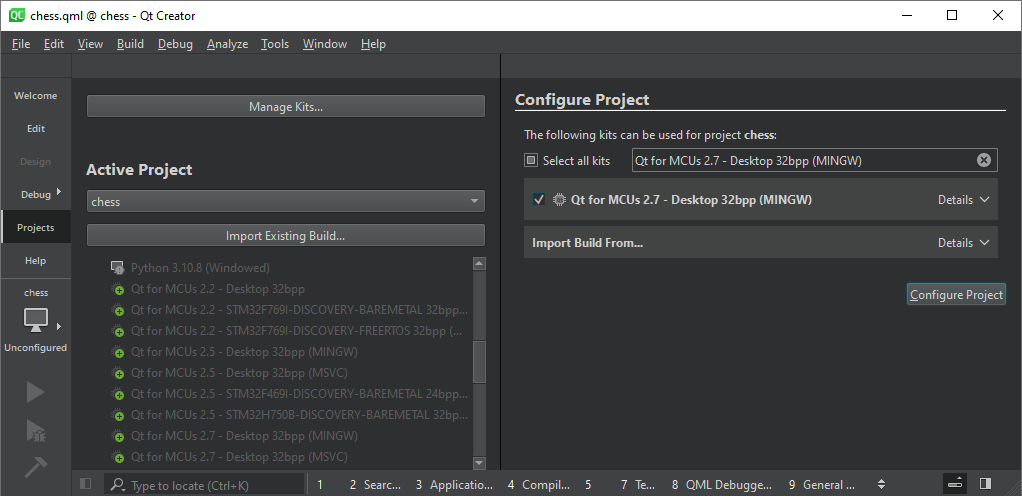The width and height of the screenshot is (1022, 496).
Task: Toggle the right sidebar icon in status bar
Action: pyautogui.click(x=985, y=484)
